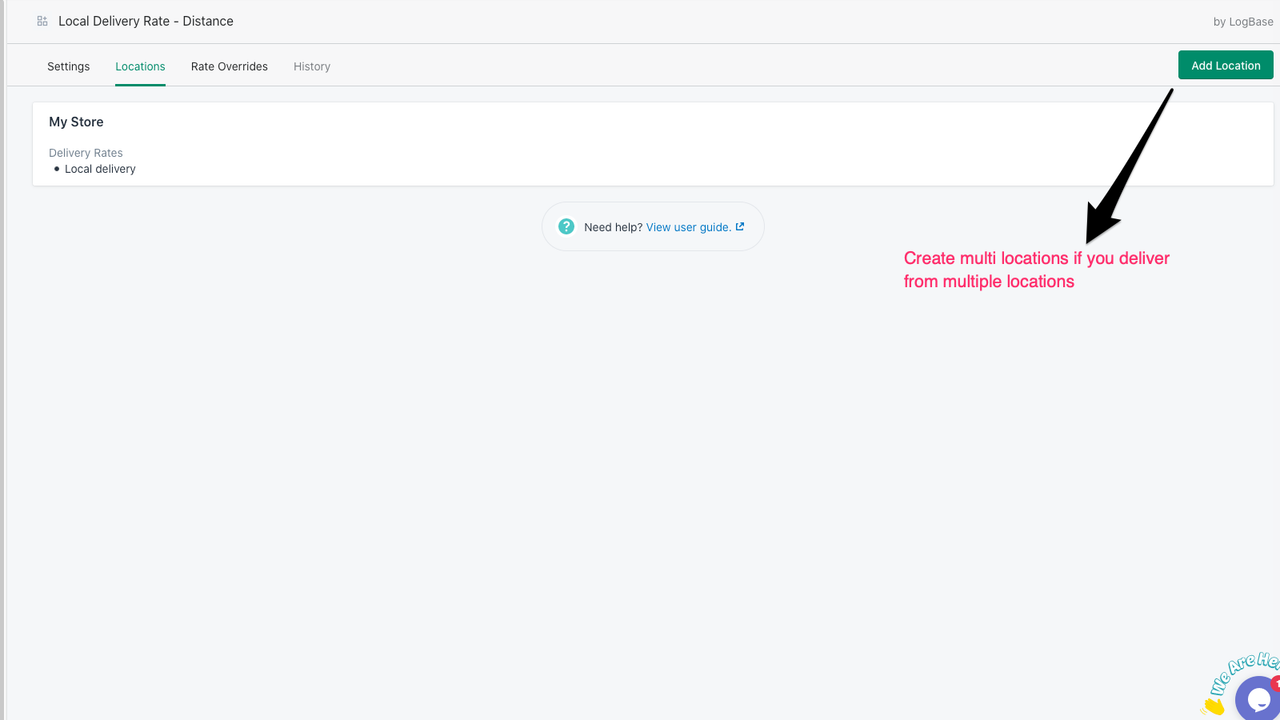
Task: Click the Need help? text
Action: click(x=613, y=227)
